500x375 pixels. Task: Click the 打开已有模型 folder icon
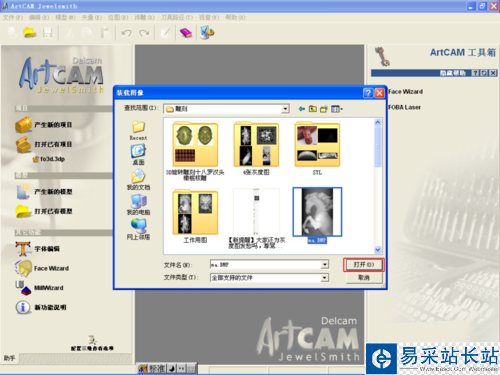[23, 211]
